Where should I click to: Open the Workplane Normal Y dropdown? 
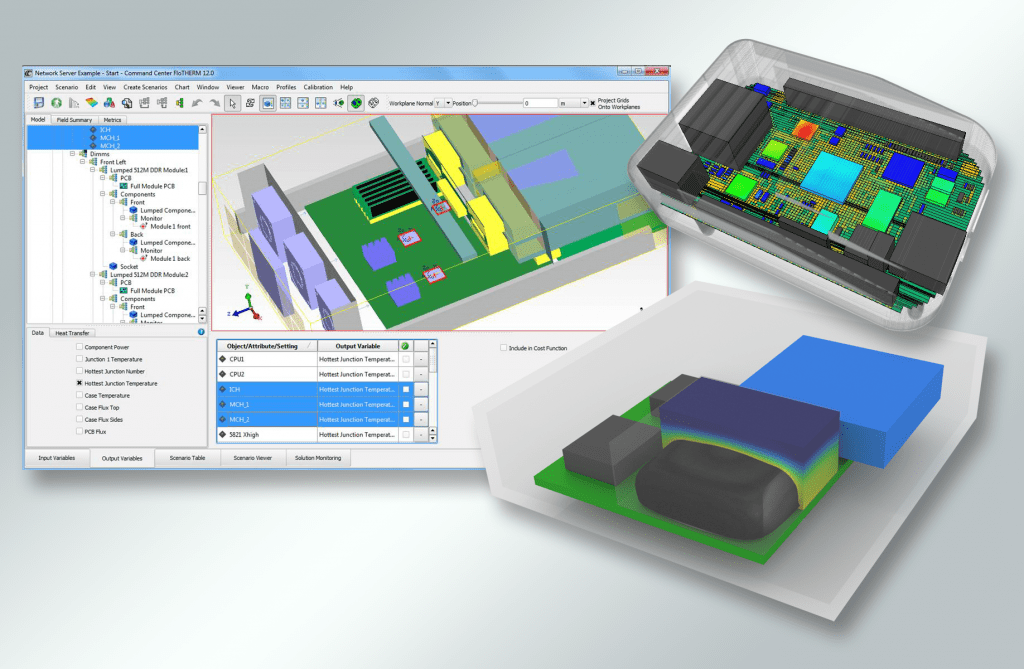pyautogui.click(x=449, y=103)
